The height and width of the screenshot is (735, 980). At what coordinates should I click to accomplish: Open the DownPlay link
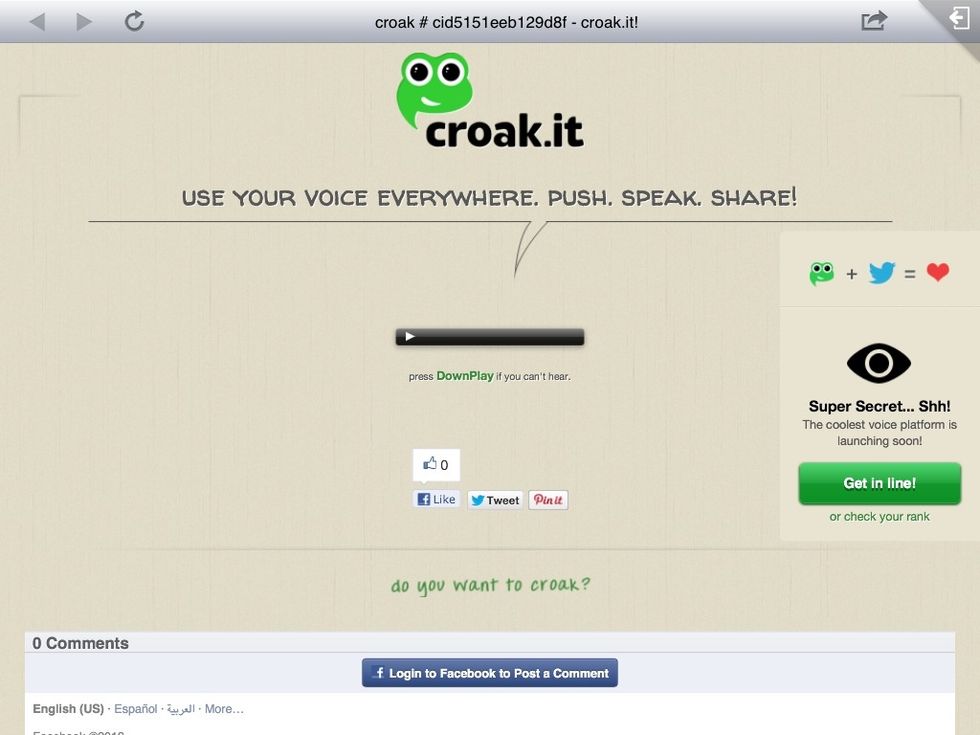(x=464, y=376)
